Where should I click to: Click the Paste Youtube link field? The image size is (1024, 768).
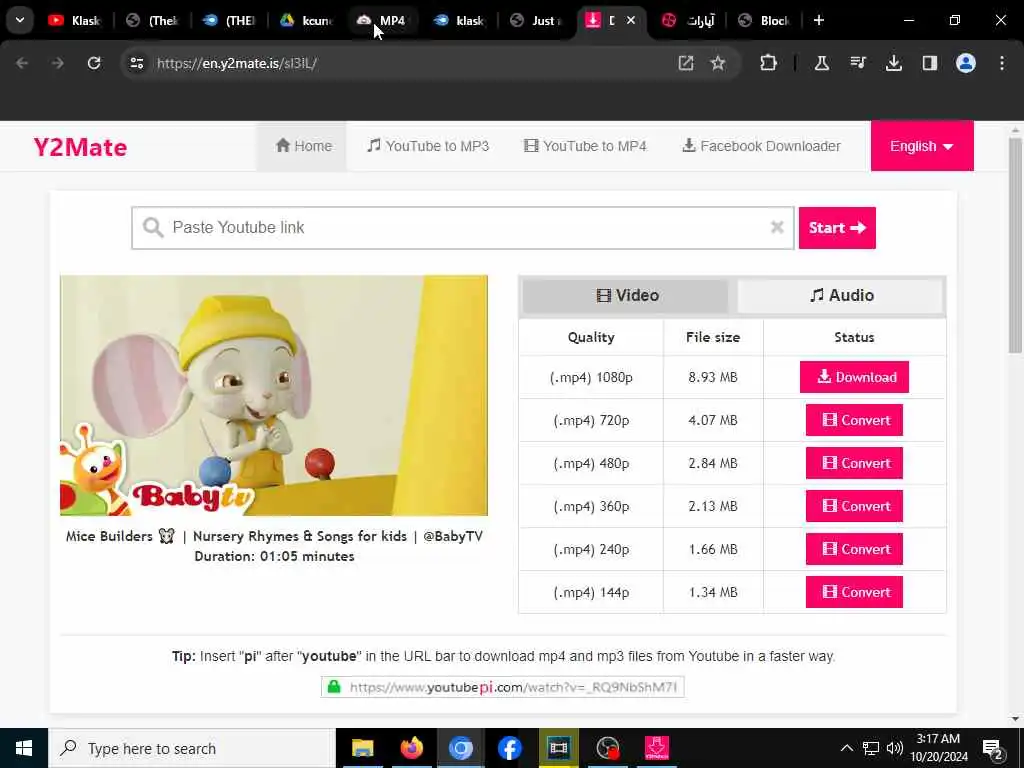pyautogui.click(x=462, y=227)
